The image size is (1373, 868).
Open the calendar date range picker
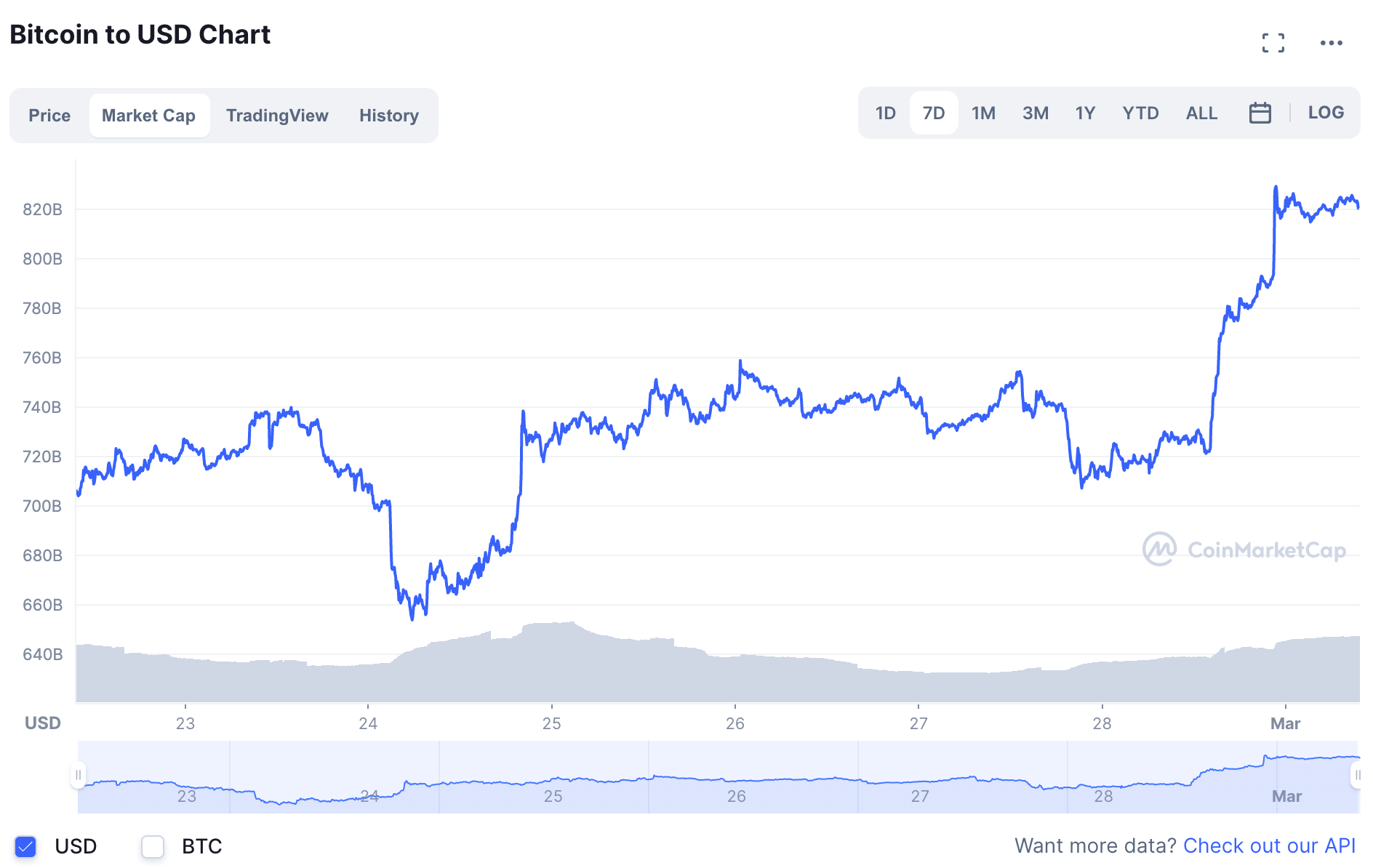click(x=1260, y=113)
